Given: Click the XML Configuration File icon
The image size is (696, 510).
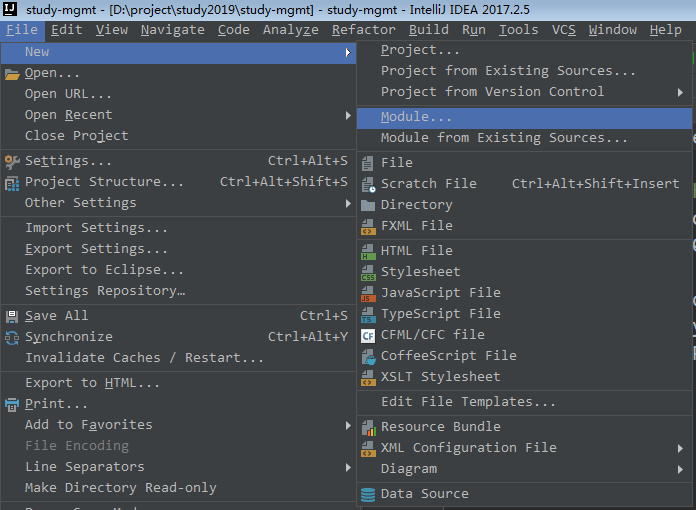Looking at the screenshot, I should pos(368,449).
